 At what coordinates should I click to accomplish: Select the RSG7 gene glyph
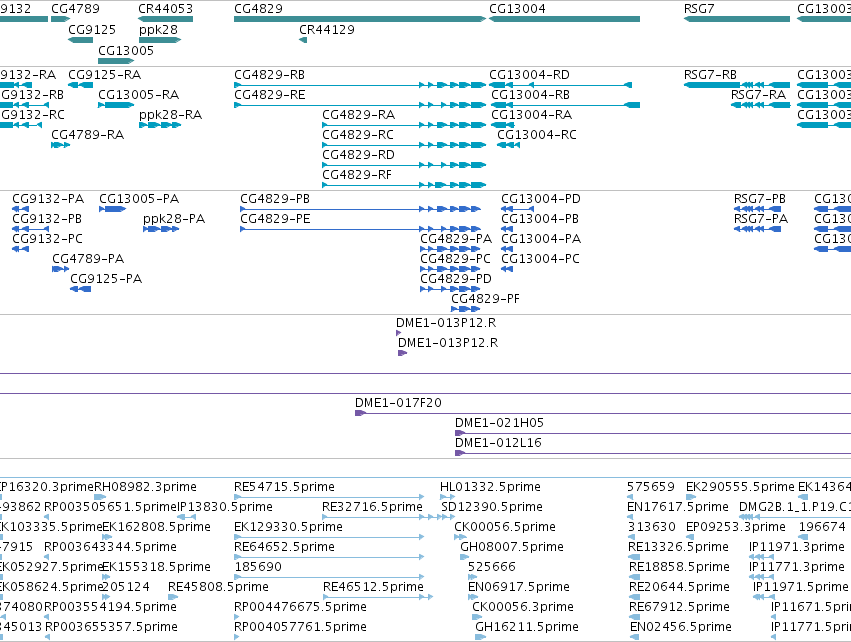coord(736,19)
